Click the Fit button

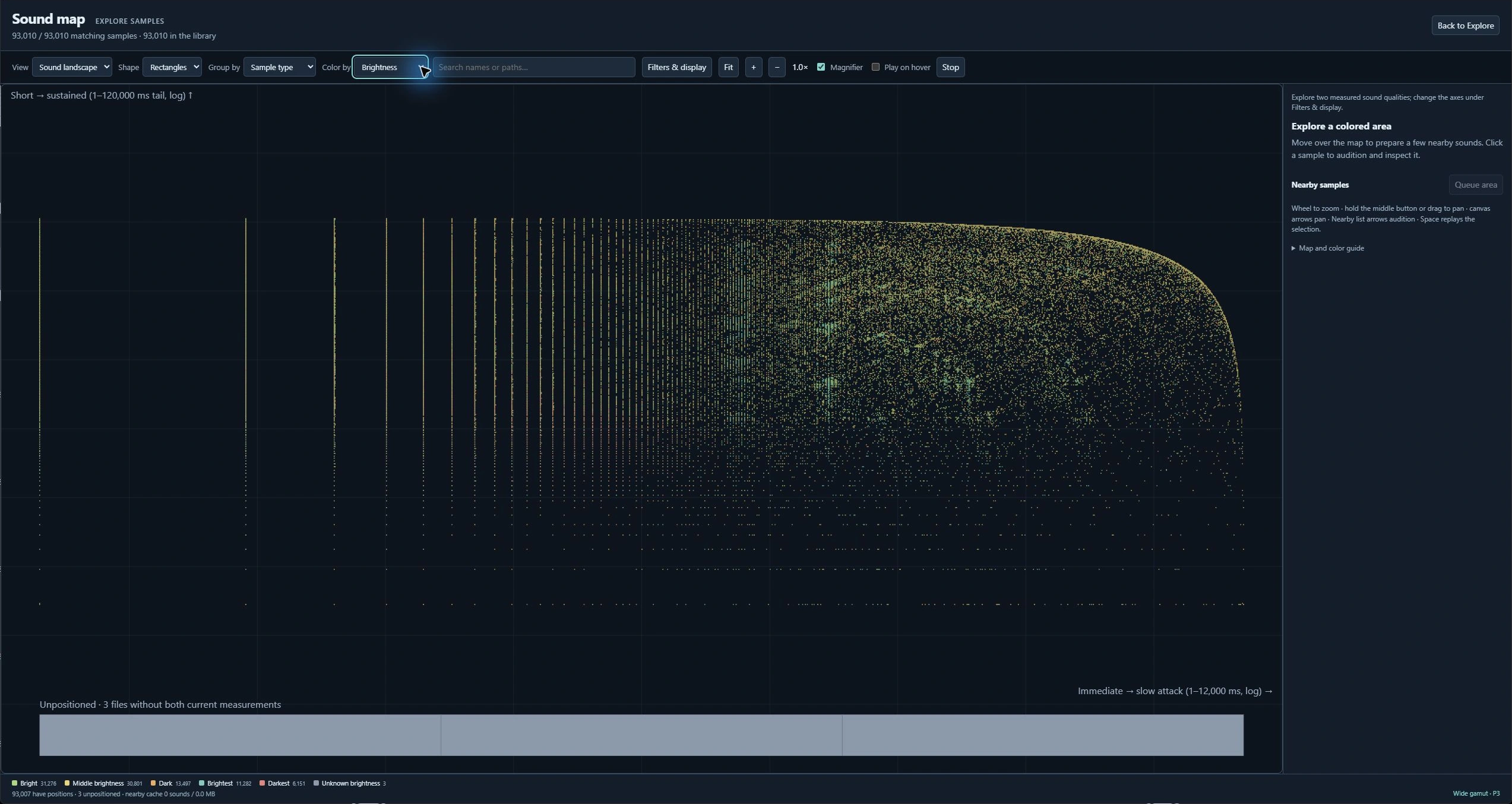(x=728, y=67)
